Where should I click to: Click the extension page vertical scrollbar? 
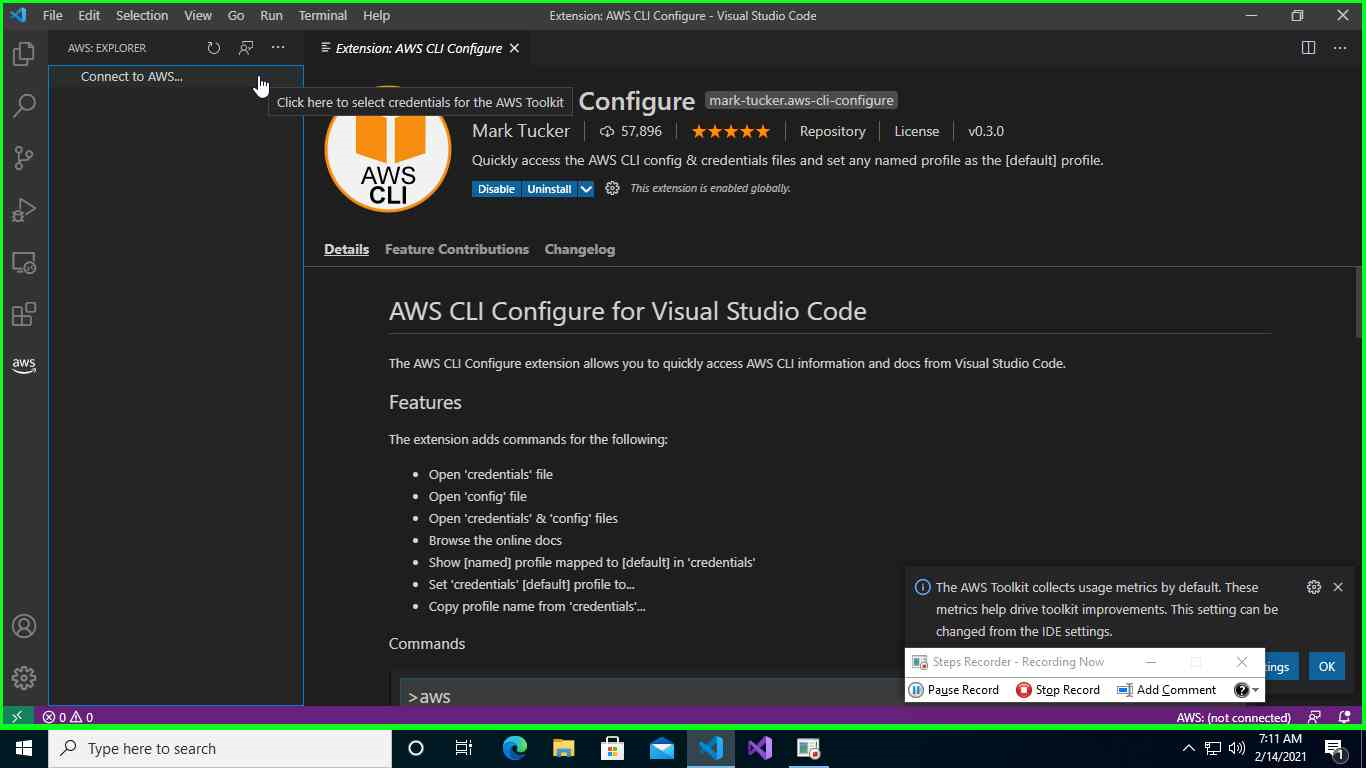tap(1359, 302)
